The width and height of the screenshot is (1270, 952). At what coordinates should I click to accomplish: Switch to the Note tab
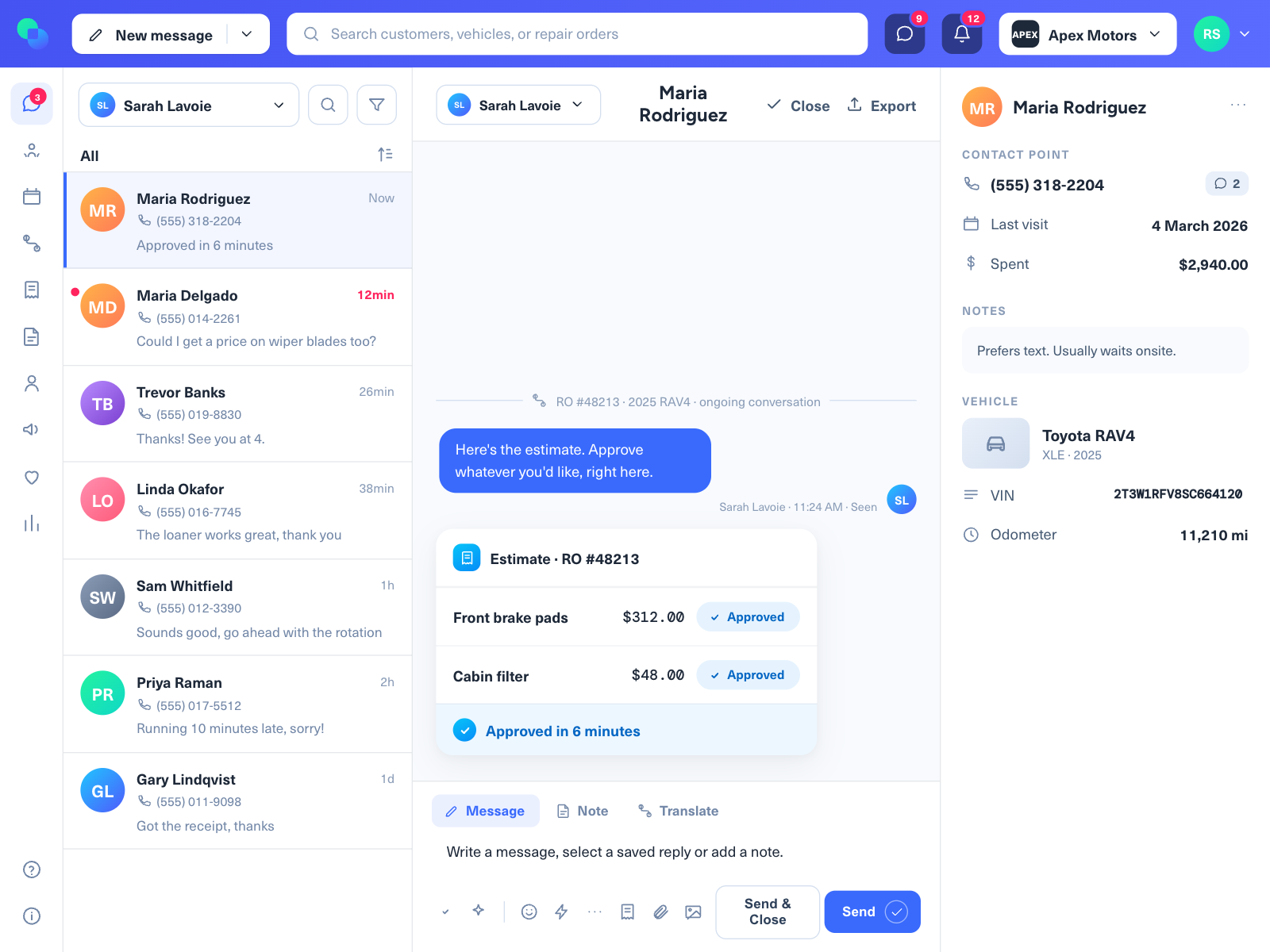pos(583,811)
